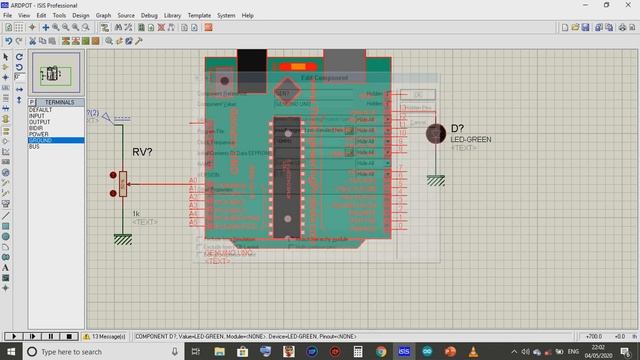Screen dimensions: 640x360
Task: Open the Template menu
Action: pyautogui.click(x=199, y=15)
